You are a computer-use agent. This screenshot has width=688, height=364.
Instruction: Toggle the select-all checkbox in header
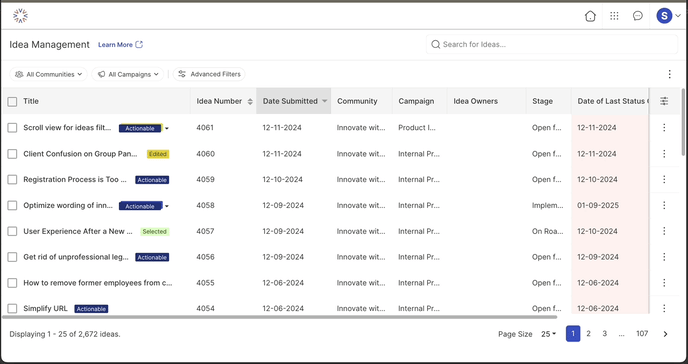pyautogui.click(x=12, y=102)
